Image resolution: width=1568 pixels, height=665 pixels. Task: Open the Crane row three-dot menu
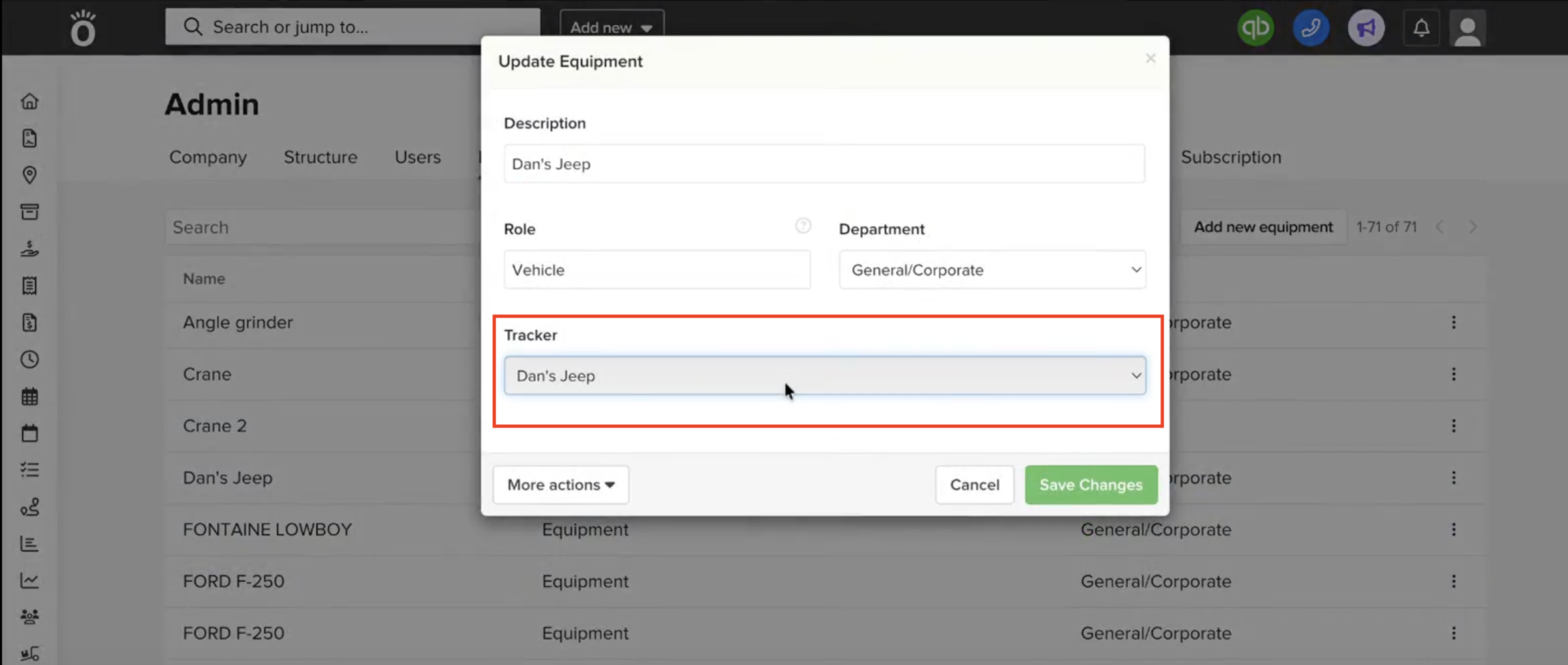click(x=1453, y=374)
